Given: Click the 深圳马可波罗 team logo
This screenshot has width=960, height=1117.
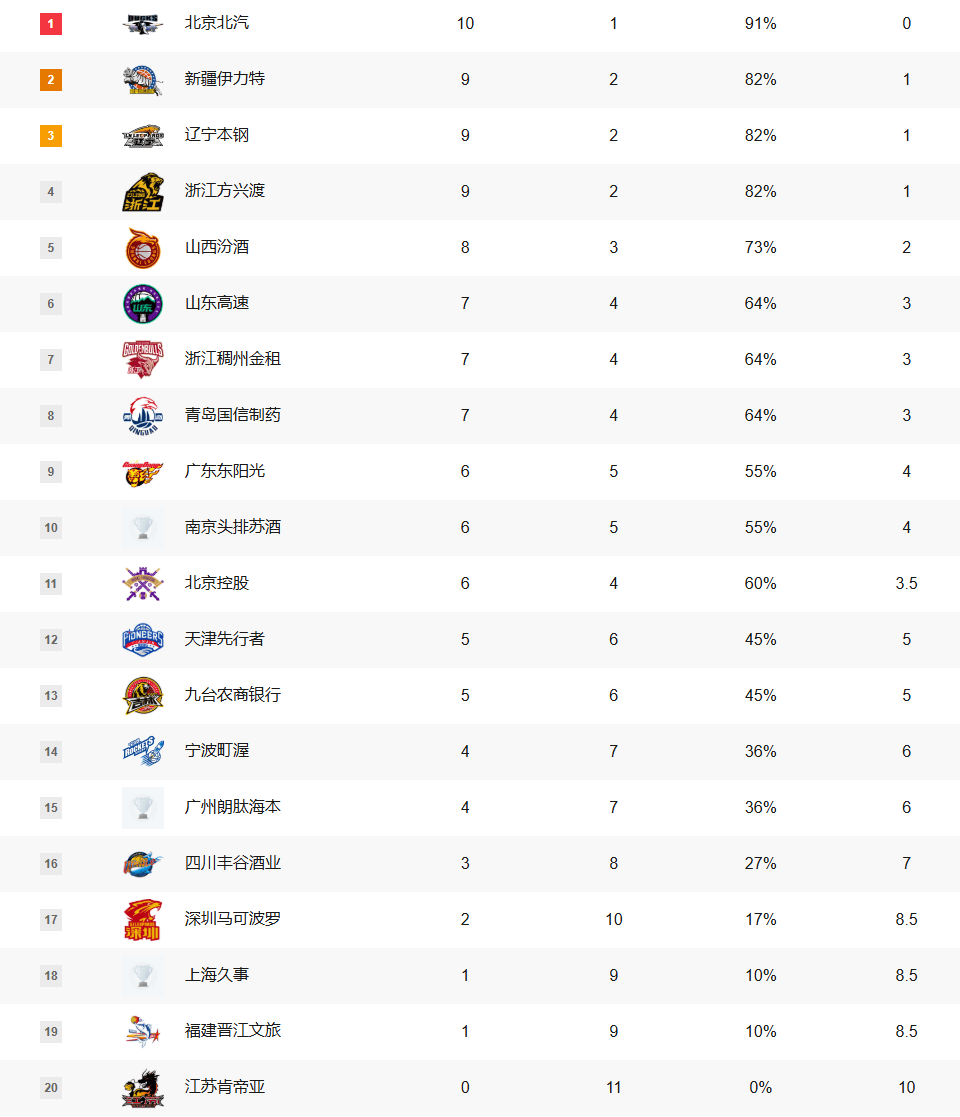Looking at the screenshot, I should pos(143,920).
